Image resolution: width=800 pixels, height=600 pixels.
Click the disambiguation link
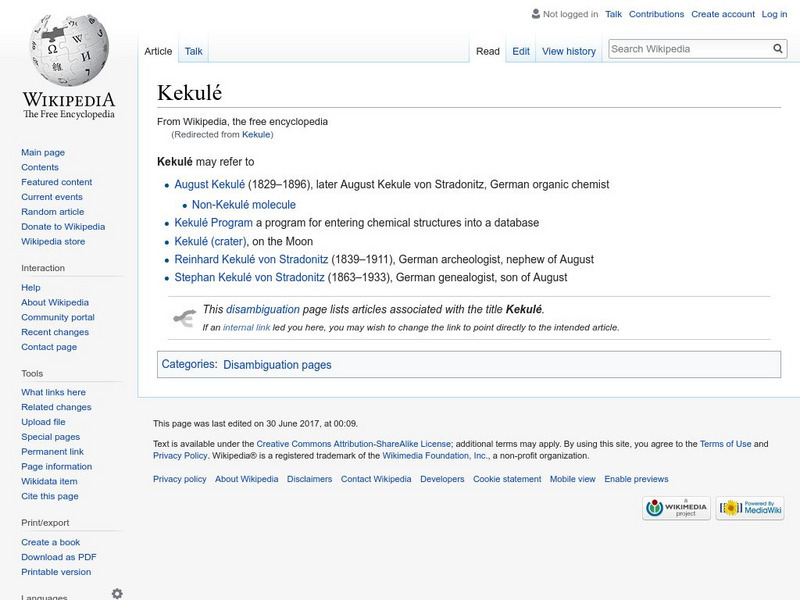(x=262, y=309)
